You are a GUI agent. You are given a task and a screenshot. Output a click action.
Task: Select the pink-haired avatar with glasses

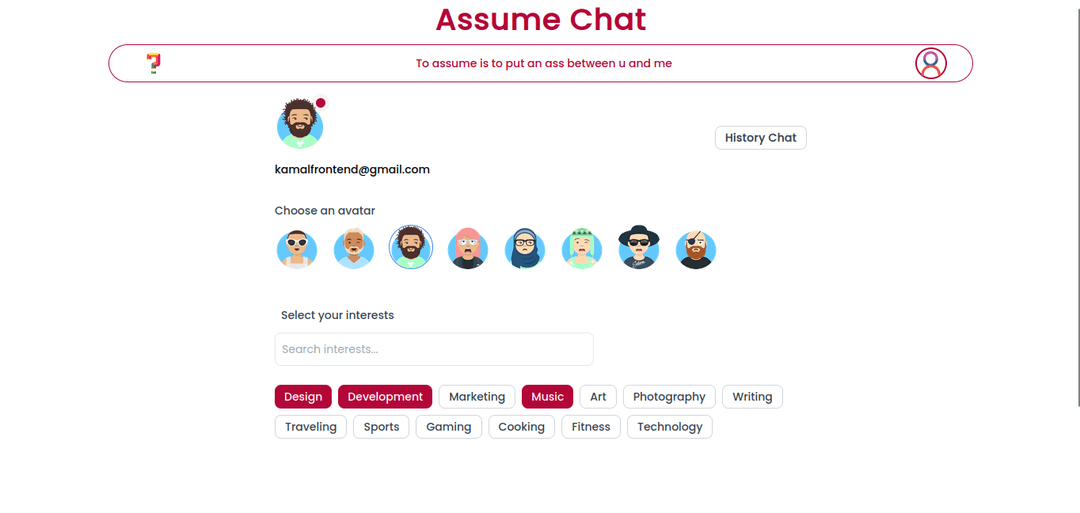(467, 248)
